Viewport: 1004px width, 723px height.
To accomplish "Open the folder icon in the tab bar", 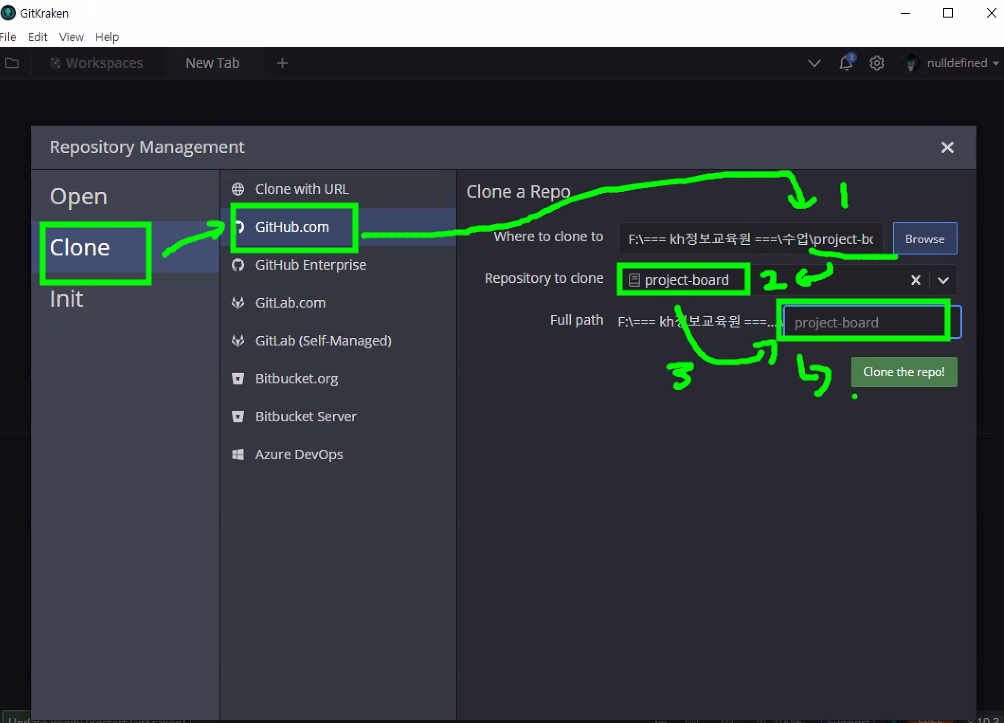I will point(12,63).
